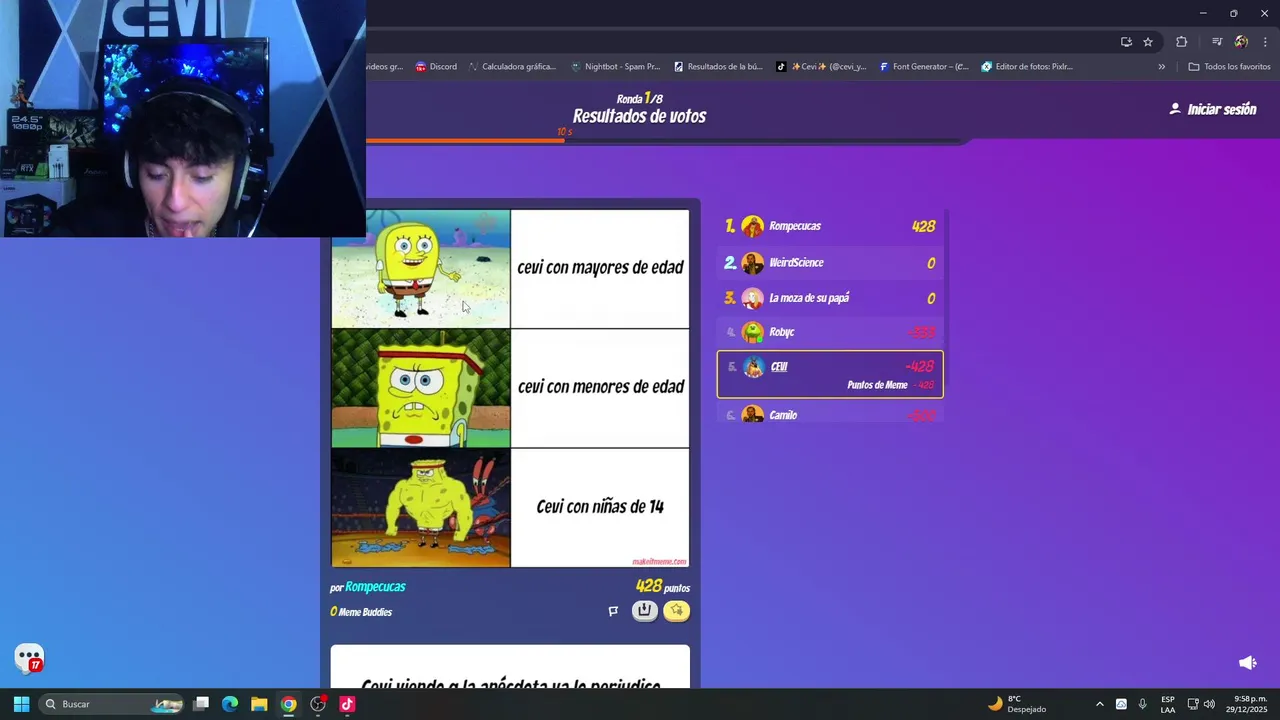Click the cloud sync tray icon
This screenshot has width=1280, height=720.
pyautogui.click(x=1121, y=704)
